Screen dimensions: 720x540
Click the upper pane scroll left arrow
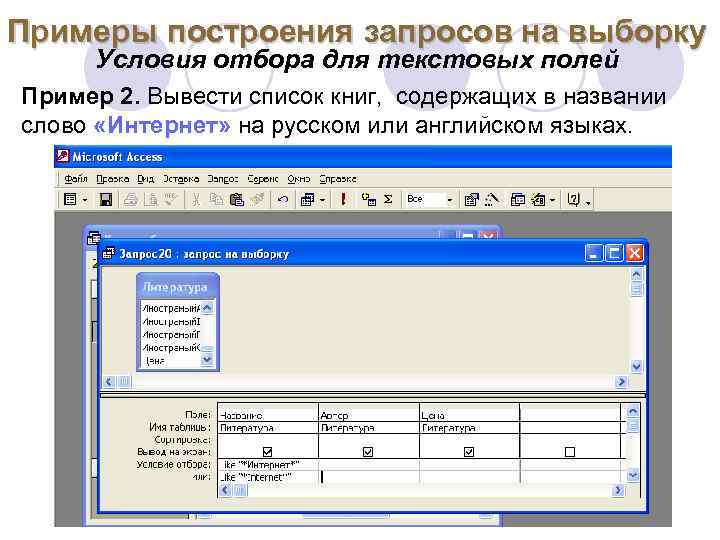(x=109, y=382)
